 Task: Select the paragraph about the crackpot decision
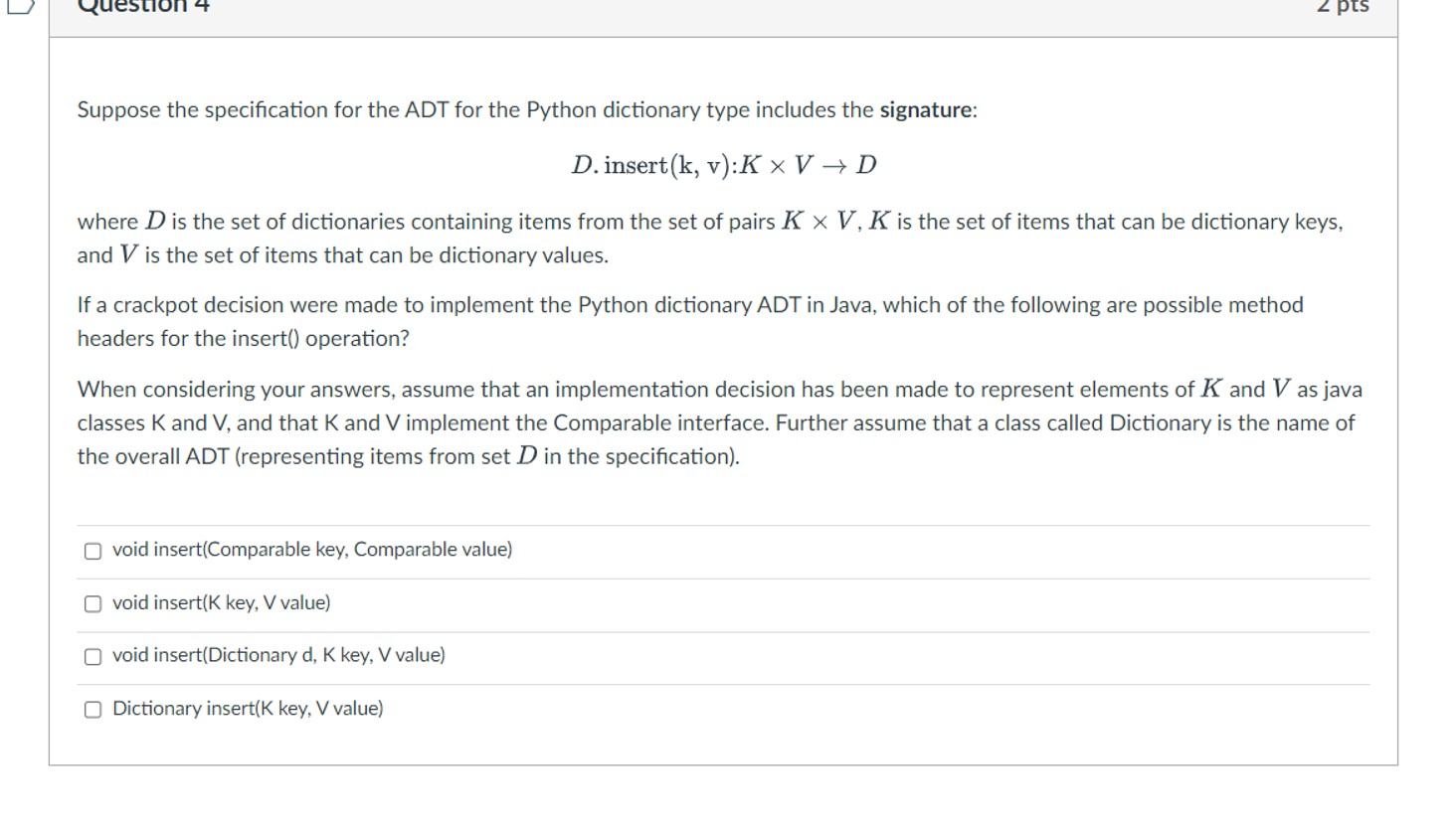point(689,320)
